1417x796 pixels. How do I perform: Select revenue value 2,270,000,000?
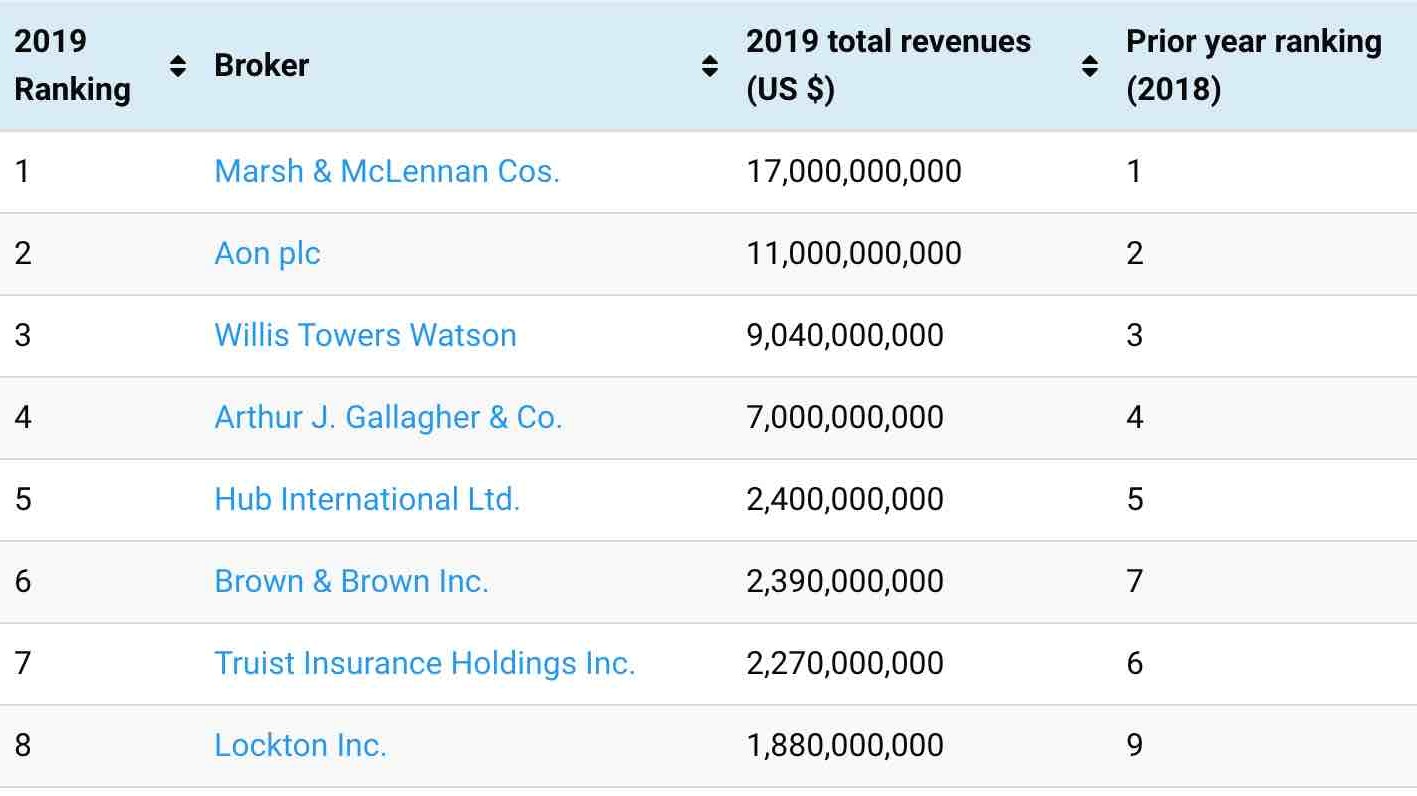845,663
